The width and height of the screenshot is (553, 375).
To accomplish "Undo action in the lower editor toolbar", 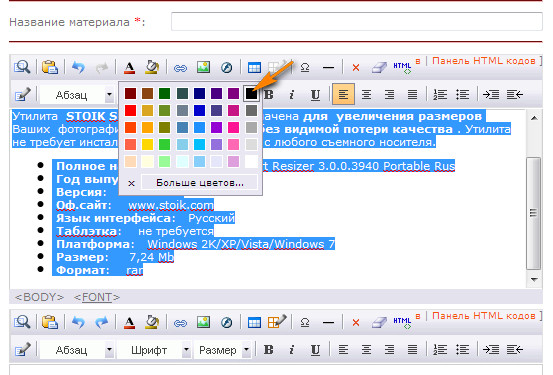I will coord(78,322).
